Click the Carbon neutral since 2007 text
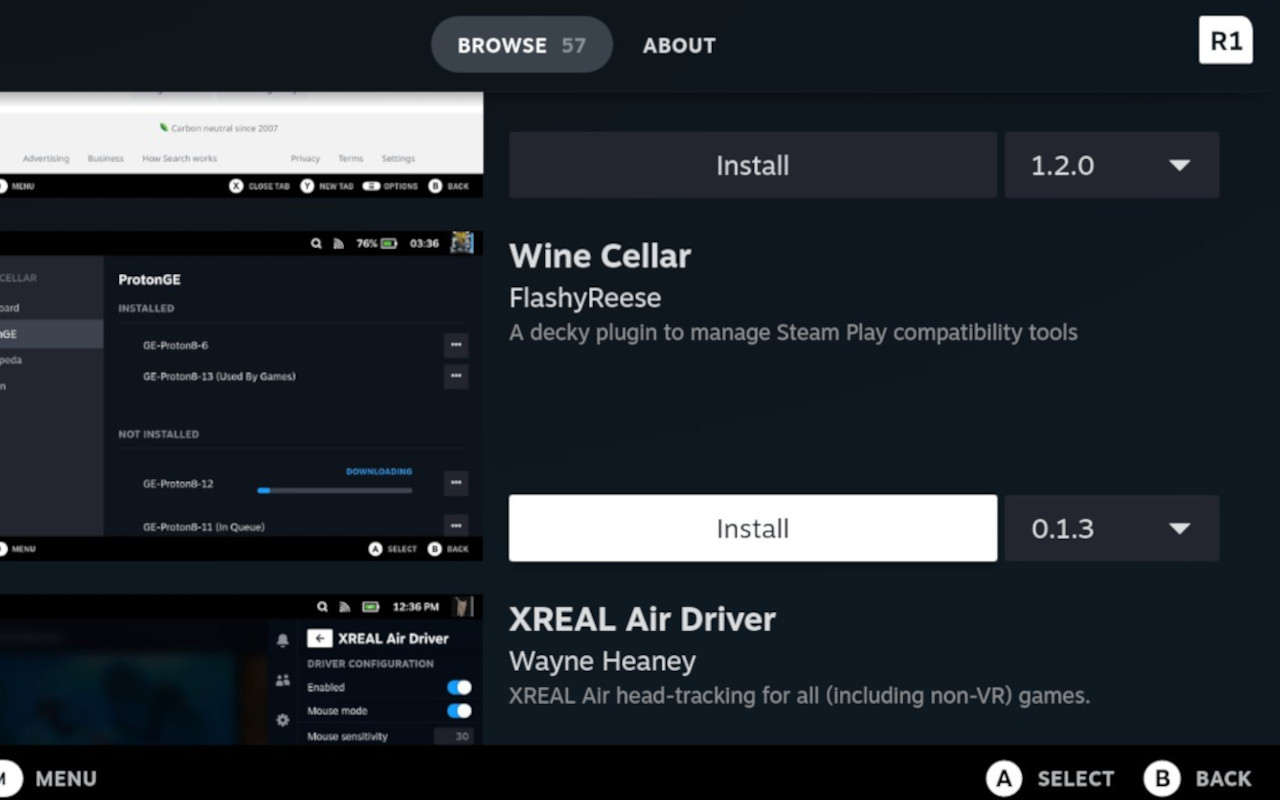1280x800 pixels. (219, 128)
